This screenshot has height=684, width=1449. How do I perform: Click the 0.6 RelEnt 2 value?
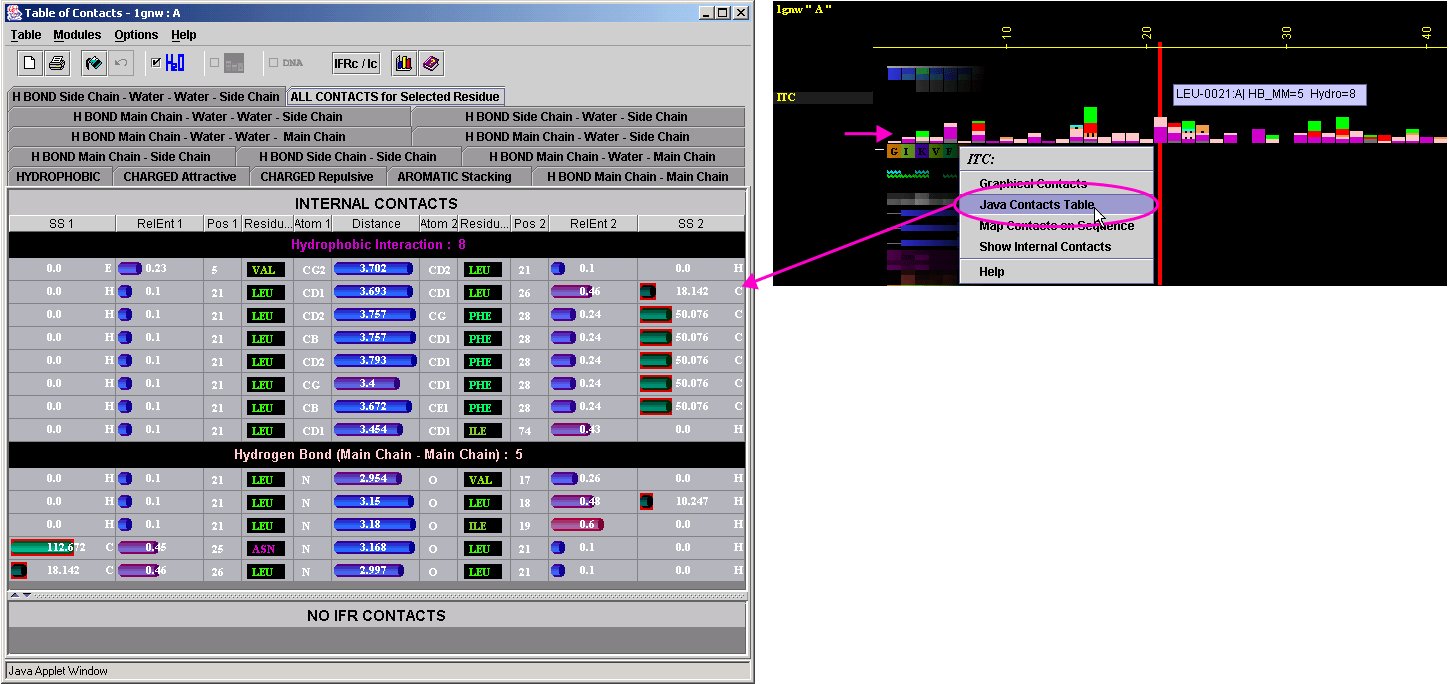[588, 525]
